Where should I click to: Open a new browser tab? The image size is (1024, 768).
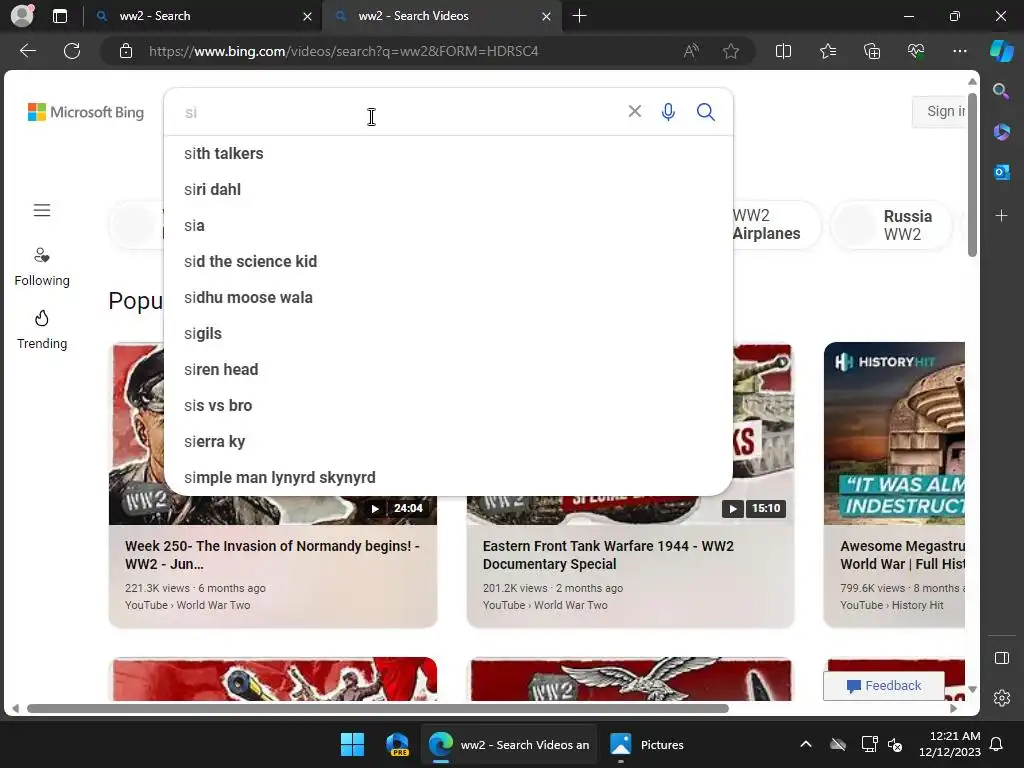[x=579, y=16]
